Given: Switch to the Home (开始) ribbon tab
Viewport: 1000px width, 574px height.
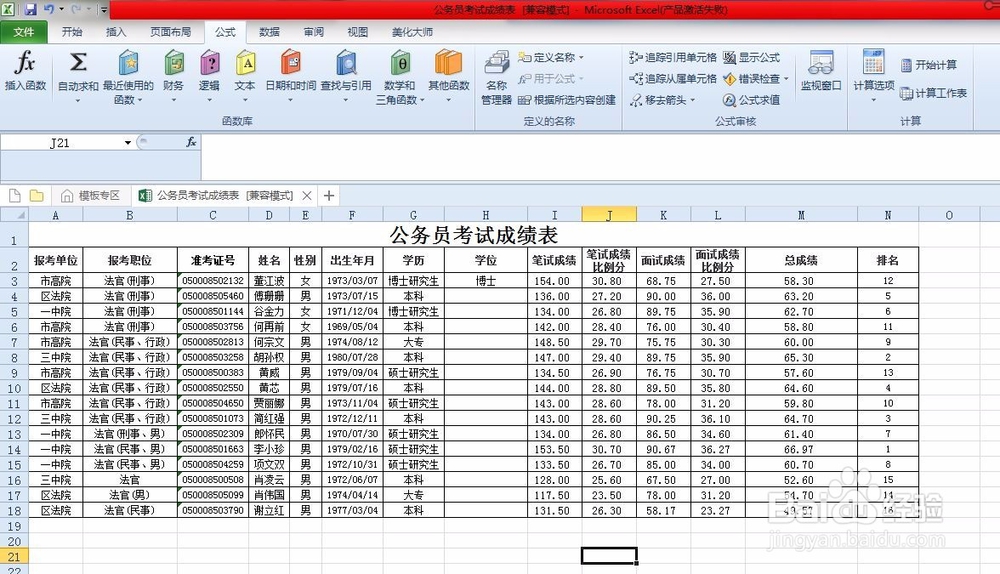Looking at the screenshot, I should pos(72,32).
